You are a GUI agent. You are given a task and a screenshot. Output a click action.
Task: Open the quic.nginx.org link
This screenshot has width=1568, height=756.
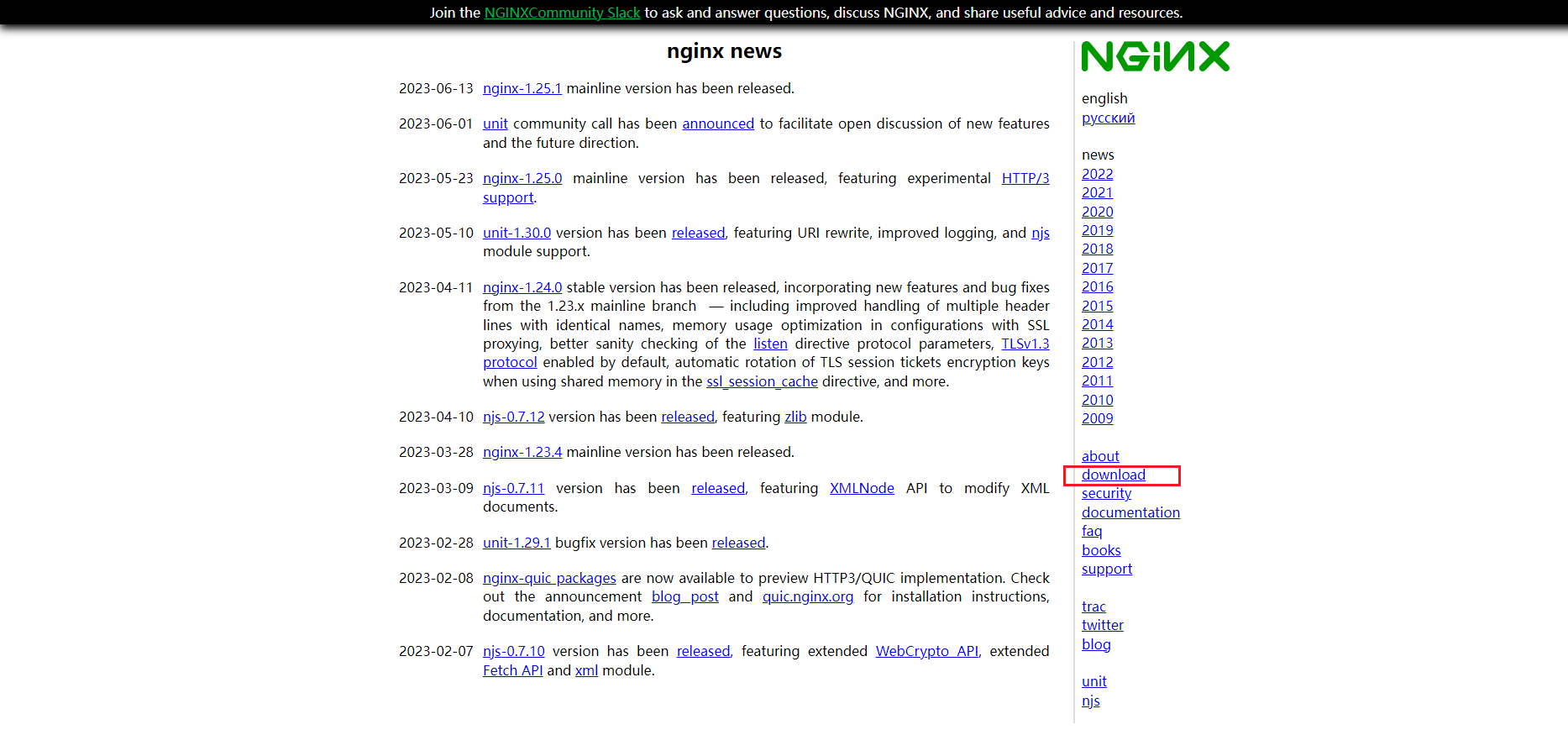coord(807,596)
